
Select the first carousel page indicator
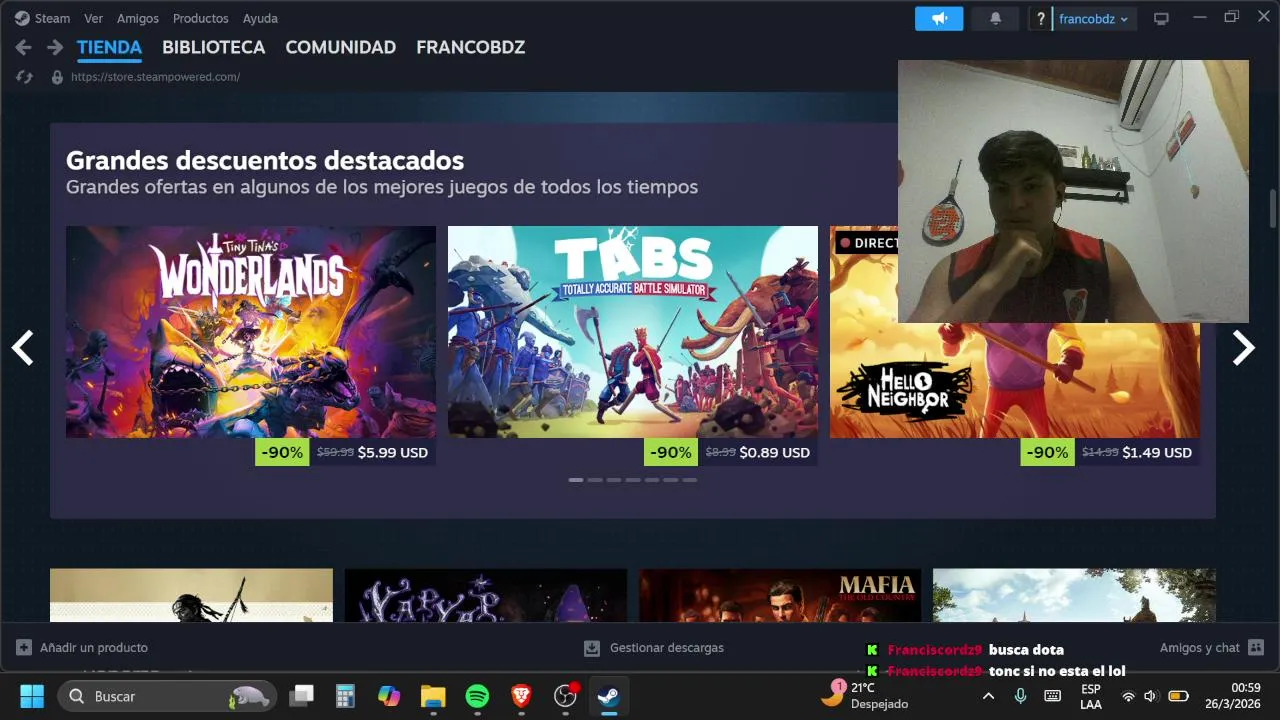click(576, 480)
